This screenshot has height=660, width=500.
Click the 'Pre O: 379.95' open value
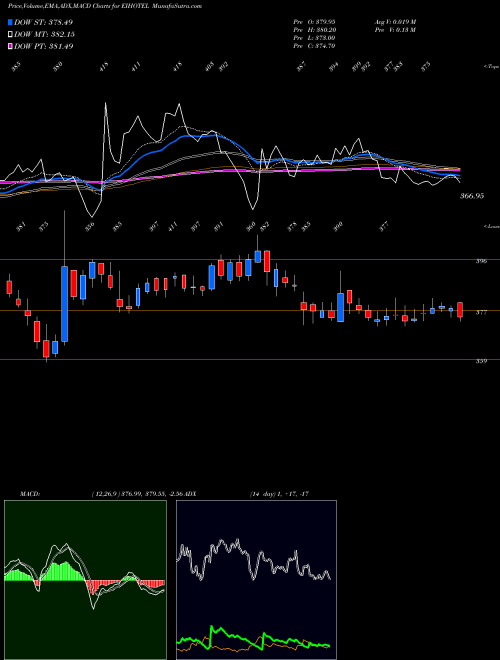click(x=314, y=21)
